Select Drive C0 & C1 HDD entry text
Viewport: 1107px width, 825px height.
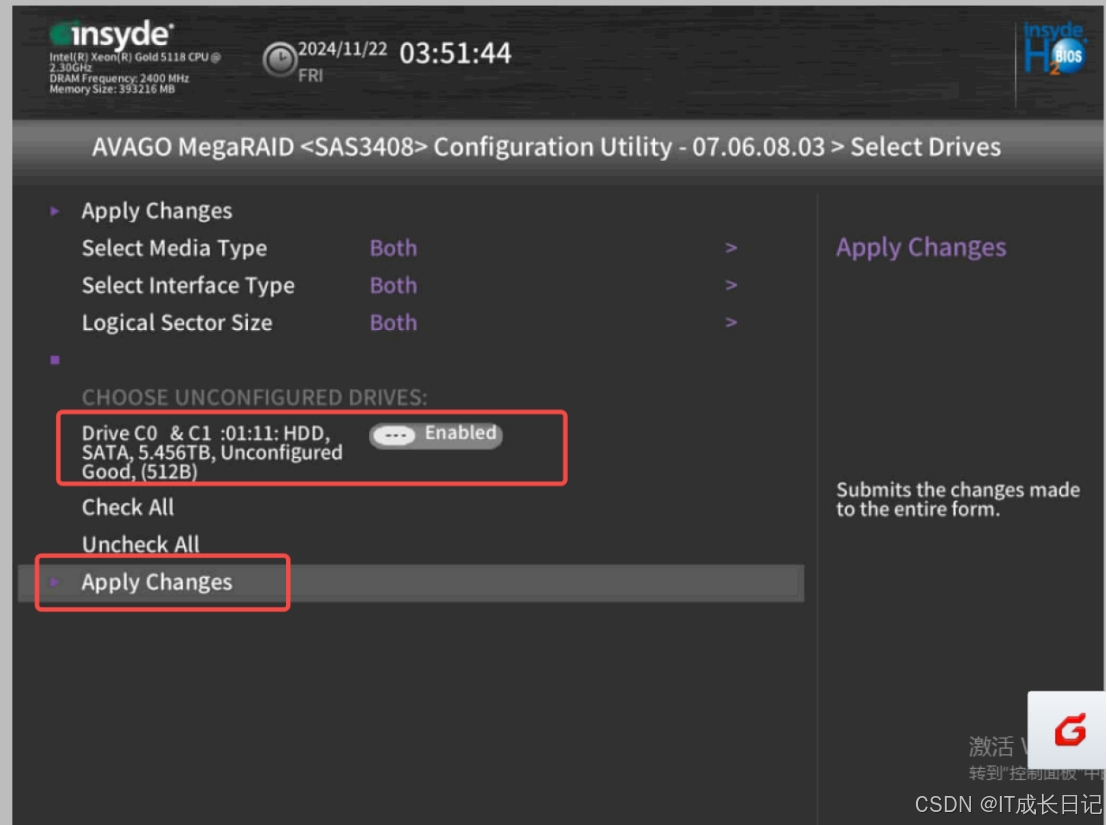click(212, 452)
